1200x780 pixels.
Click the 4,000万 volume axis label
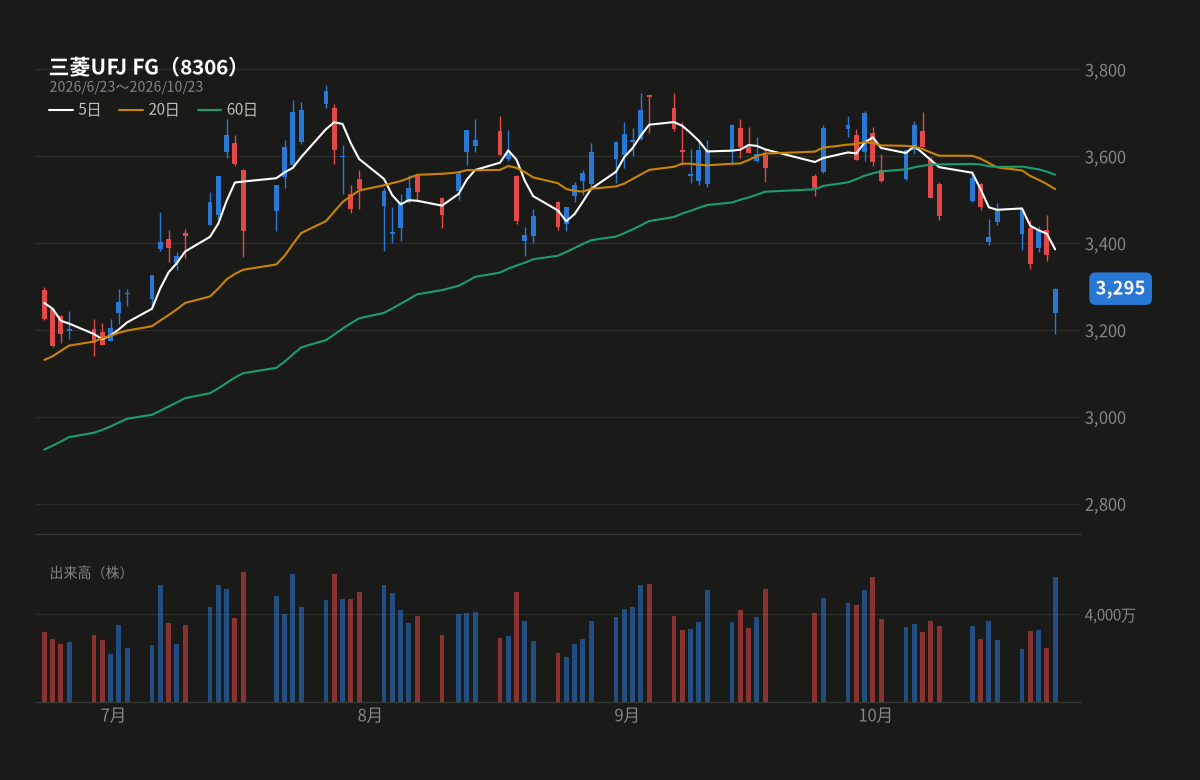point(1110,615)
